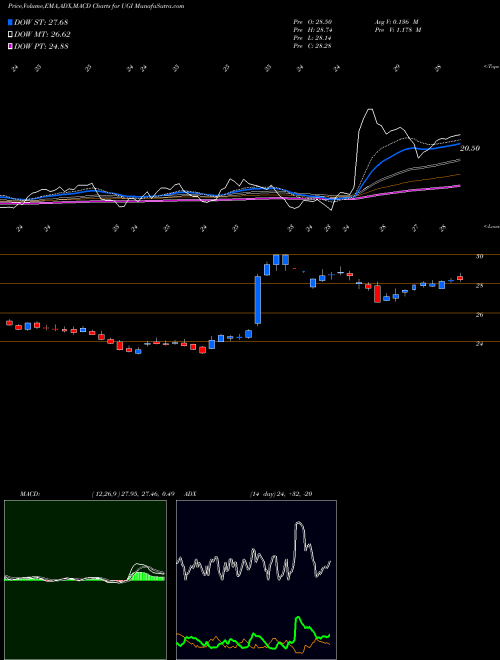Click the Pre V 1.178 M volume text
Image resolution: width=500 pixels, height=660 pixels.
pos(397,30)
